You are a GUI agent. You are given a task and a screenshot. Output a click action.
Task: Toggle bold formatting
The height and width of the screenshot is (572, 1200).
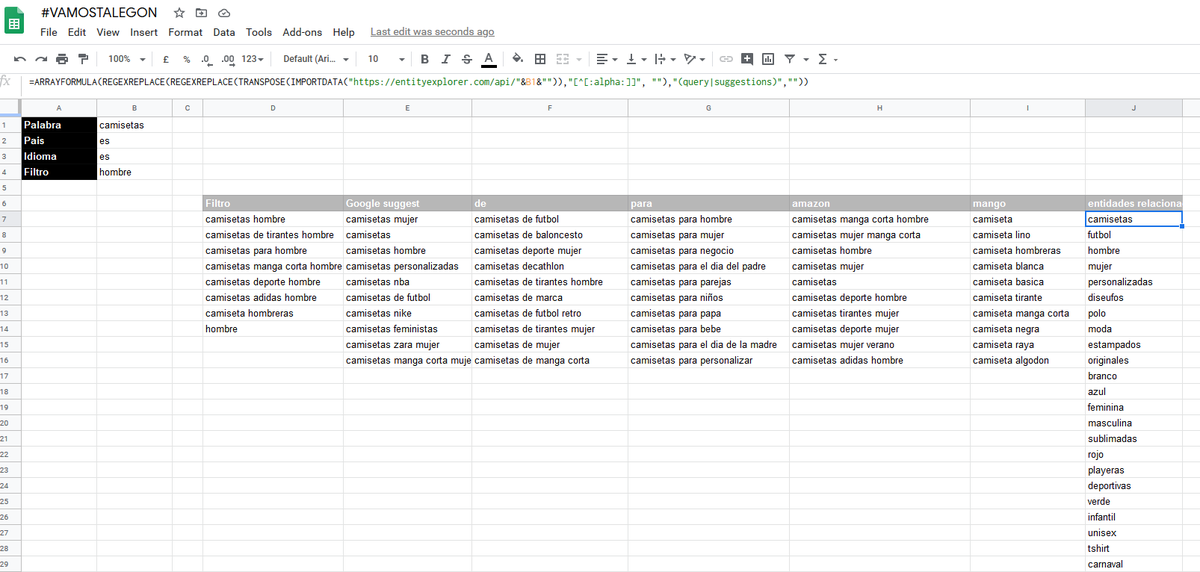tap(425, 59)
